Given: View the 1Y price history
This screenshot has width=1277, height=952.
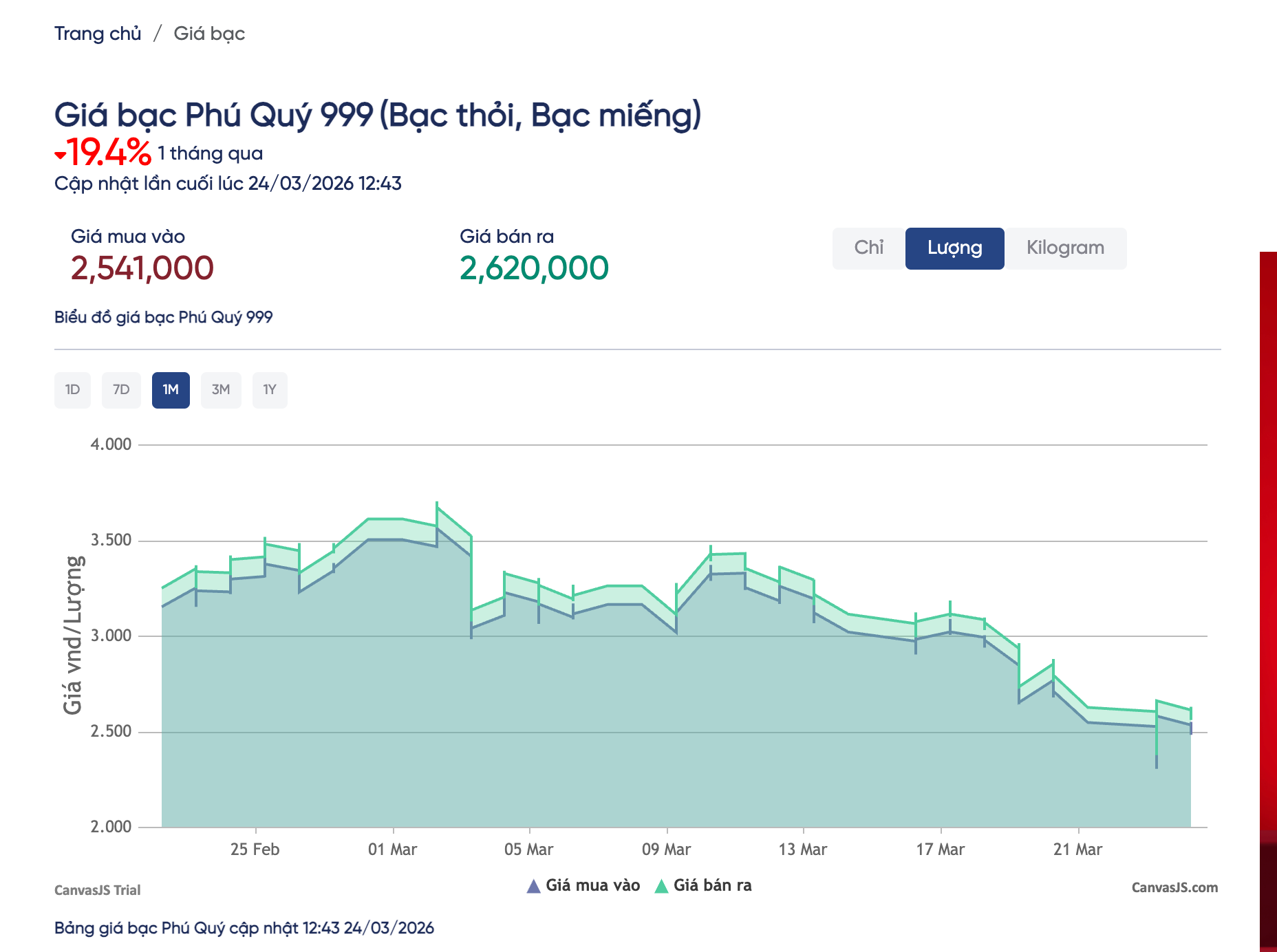Looking at the screenshot, I should 270,390.
